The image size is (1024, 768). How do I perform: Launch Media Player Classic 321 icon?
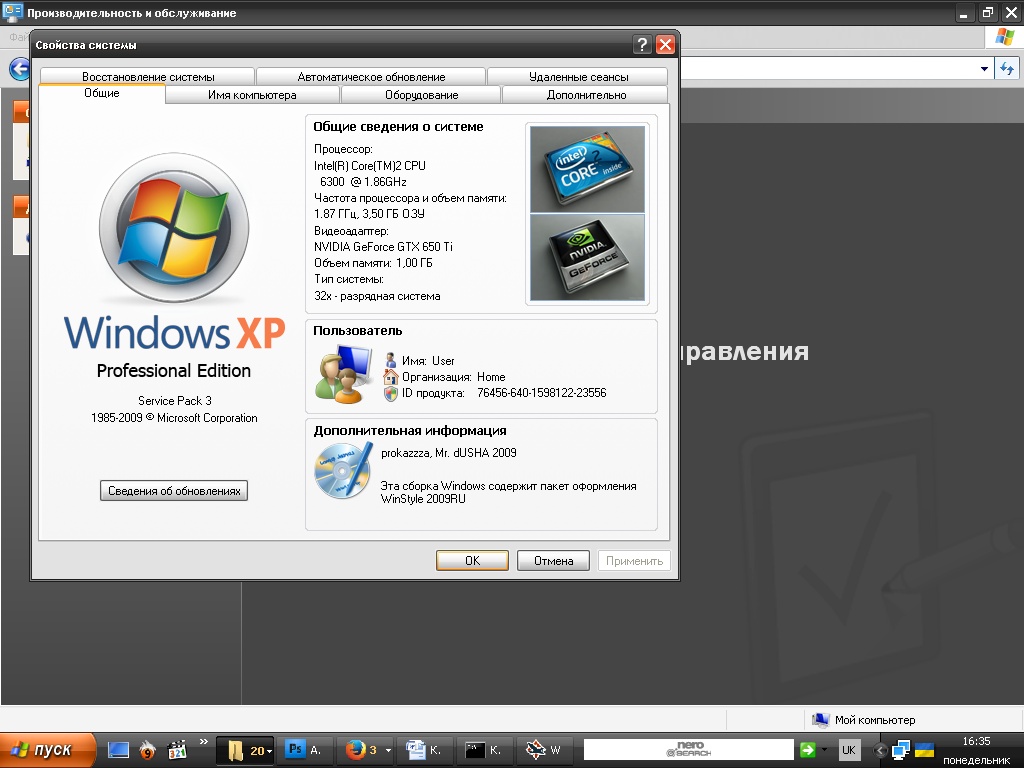click(177, 750)
